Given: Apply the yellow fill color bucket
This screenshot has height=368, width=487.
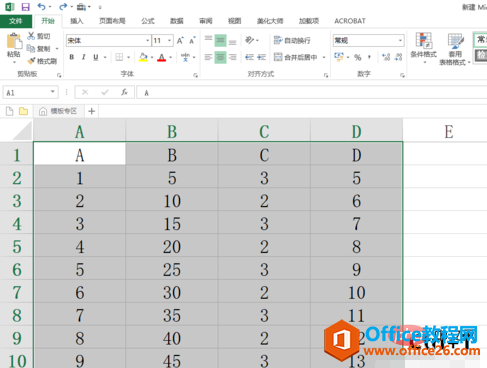Looking at the screenshot, I should point(143,57).
